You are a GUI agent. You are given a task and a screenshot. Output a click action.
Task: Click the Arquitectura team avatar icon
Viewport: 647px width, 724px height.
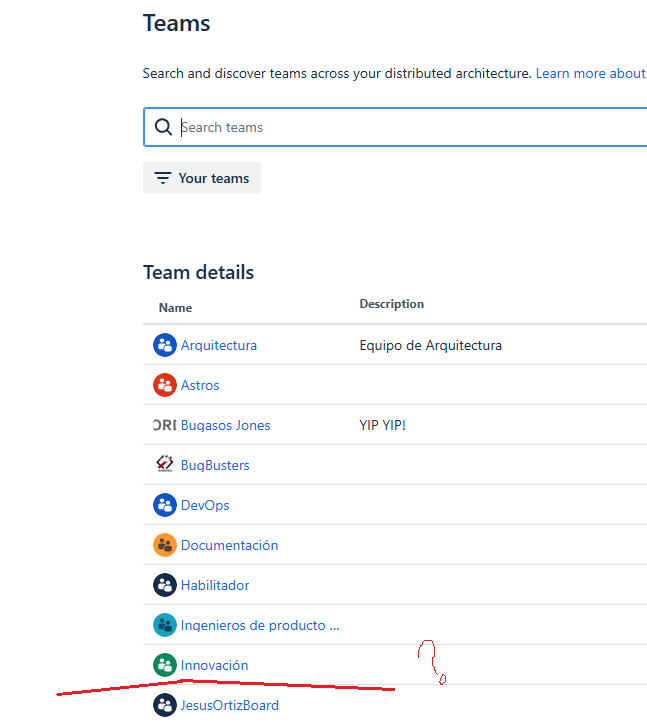[x=164, y=345]
